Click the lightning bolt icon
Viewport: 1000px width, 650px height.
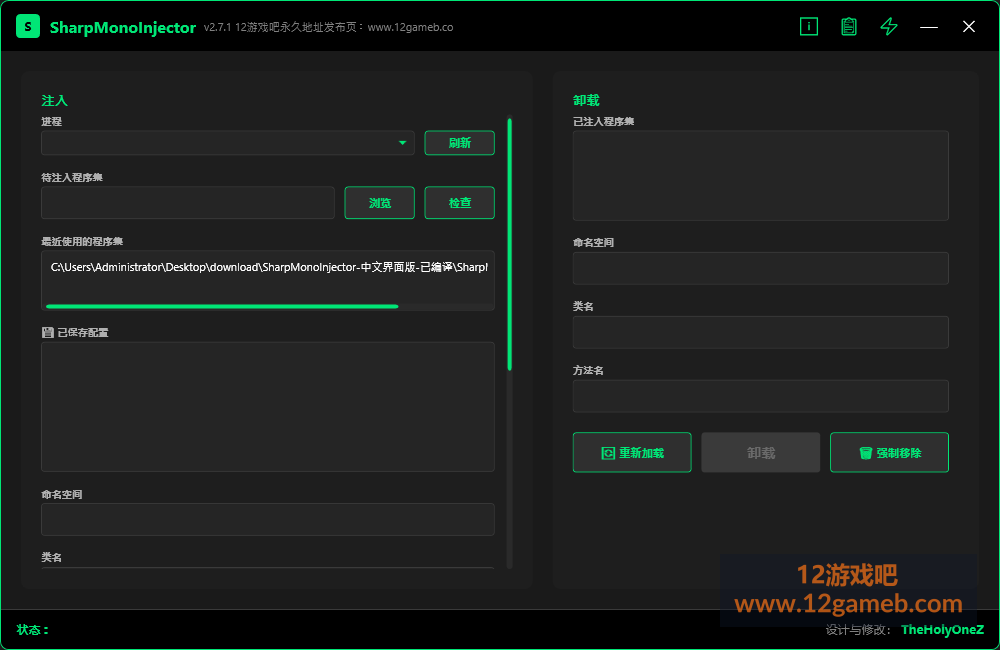pos(889,26)
